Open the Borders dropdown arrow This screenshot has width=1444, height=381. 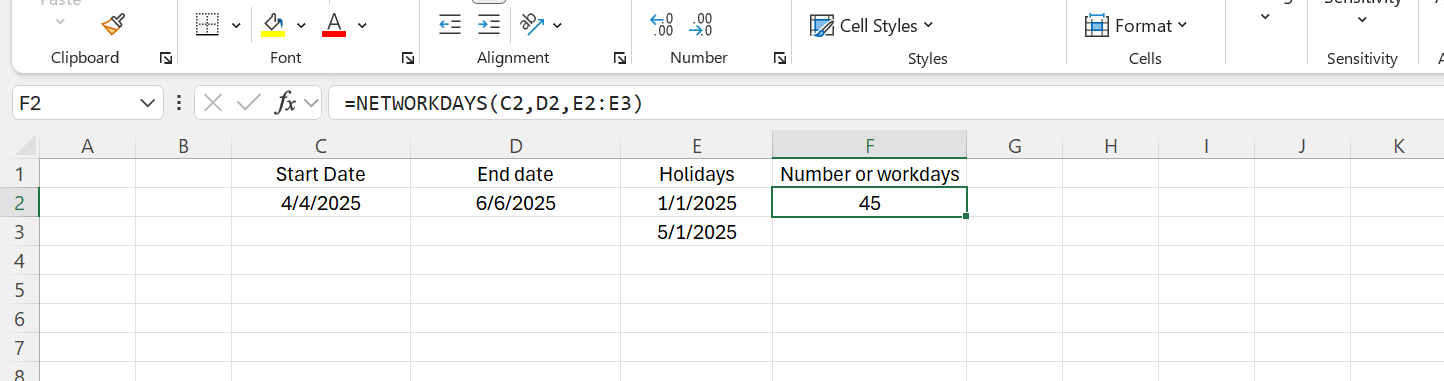click(236, 25)
